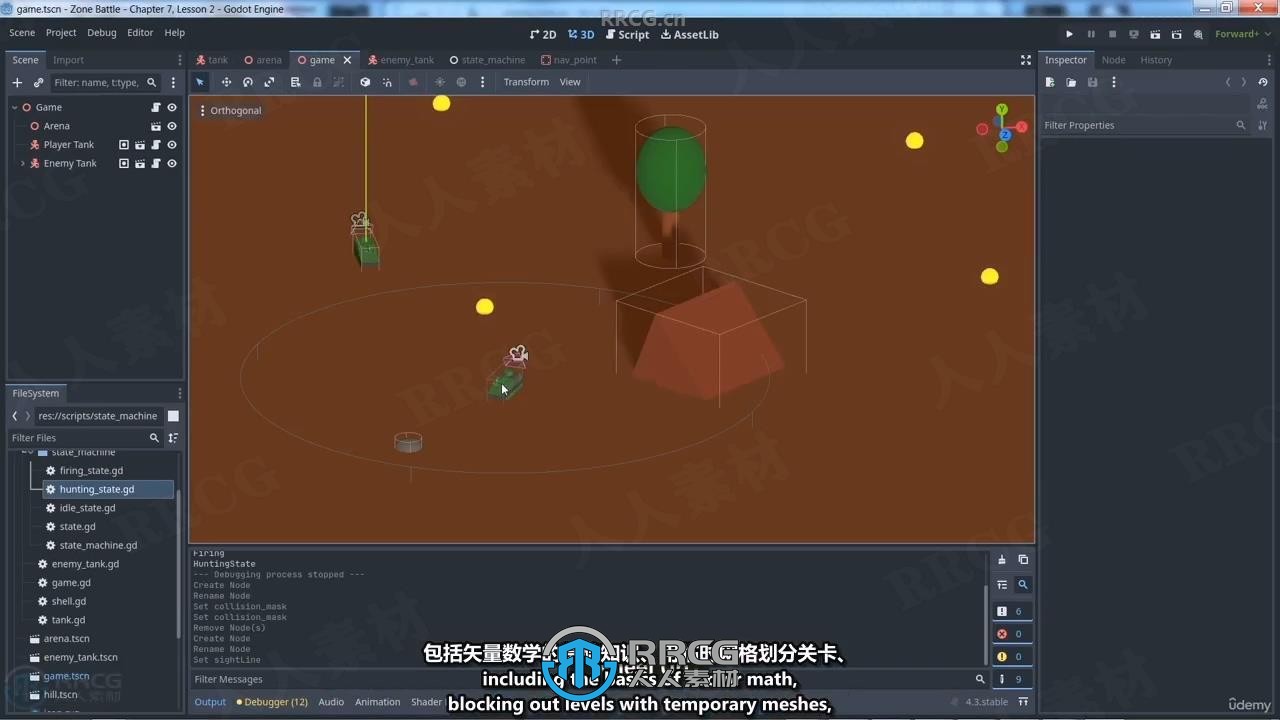1280x720 pixels.
Task: Click Add Child Node plus icon
Action: pos(17,83)
